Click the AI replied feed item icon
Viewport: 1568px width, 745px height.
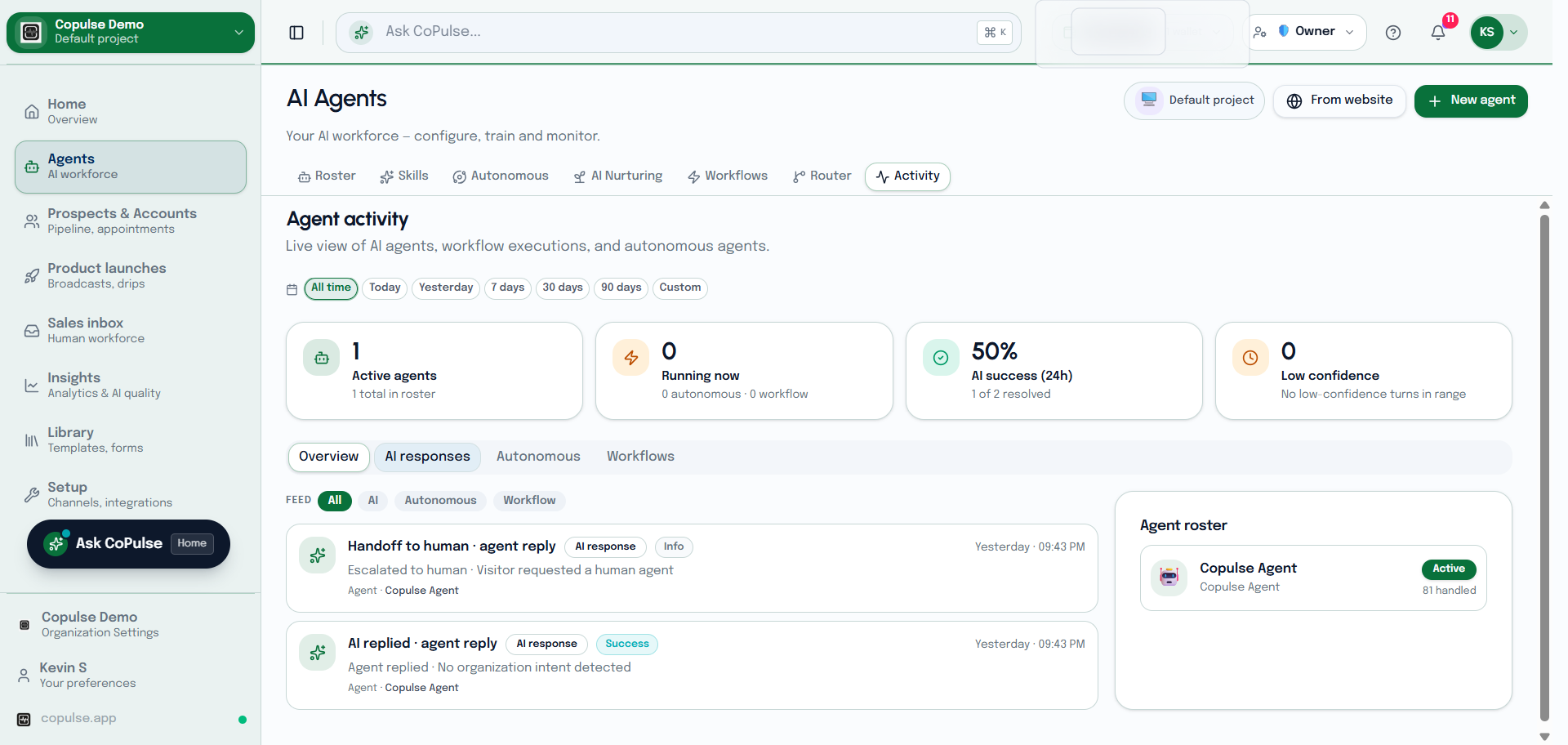click(318, 653)
